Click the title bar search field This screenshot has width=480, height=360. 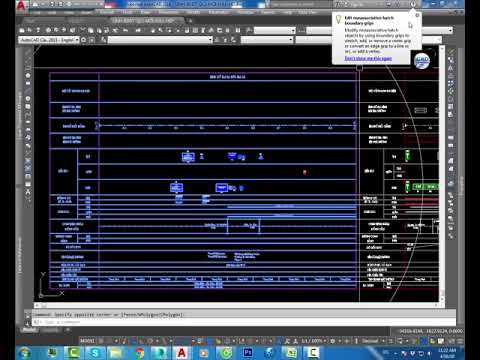[301, 5]
